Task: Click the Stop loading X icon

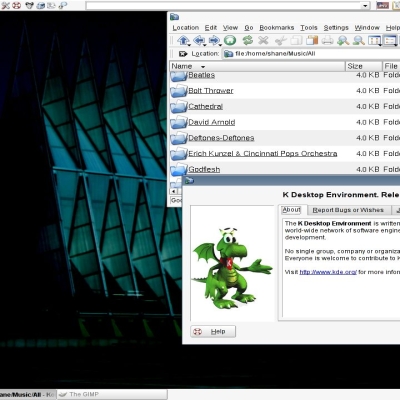Action: tap(263, 40)
